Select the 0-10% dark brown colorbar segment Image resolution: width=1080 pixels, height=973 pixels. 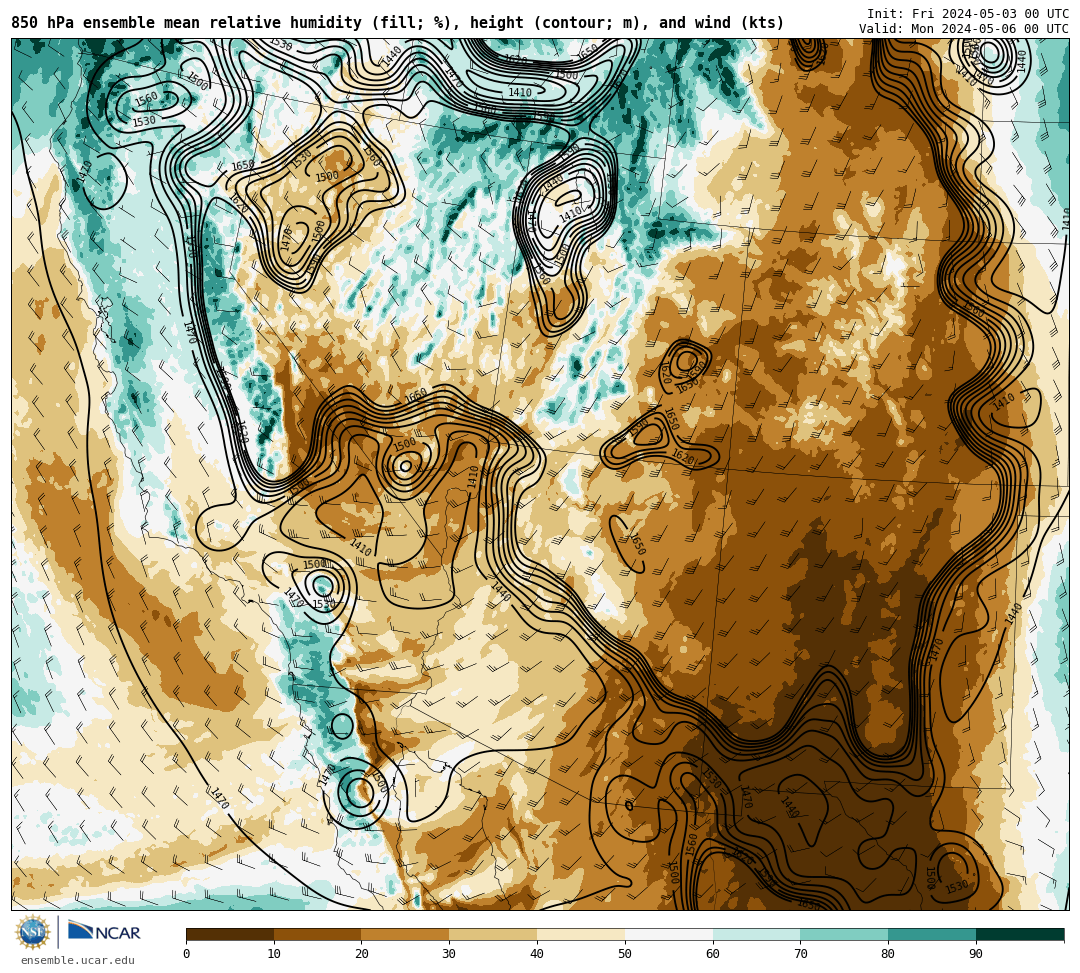[x=230, y=934]
